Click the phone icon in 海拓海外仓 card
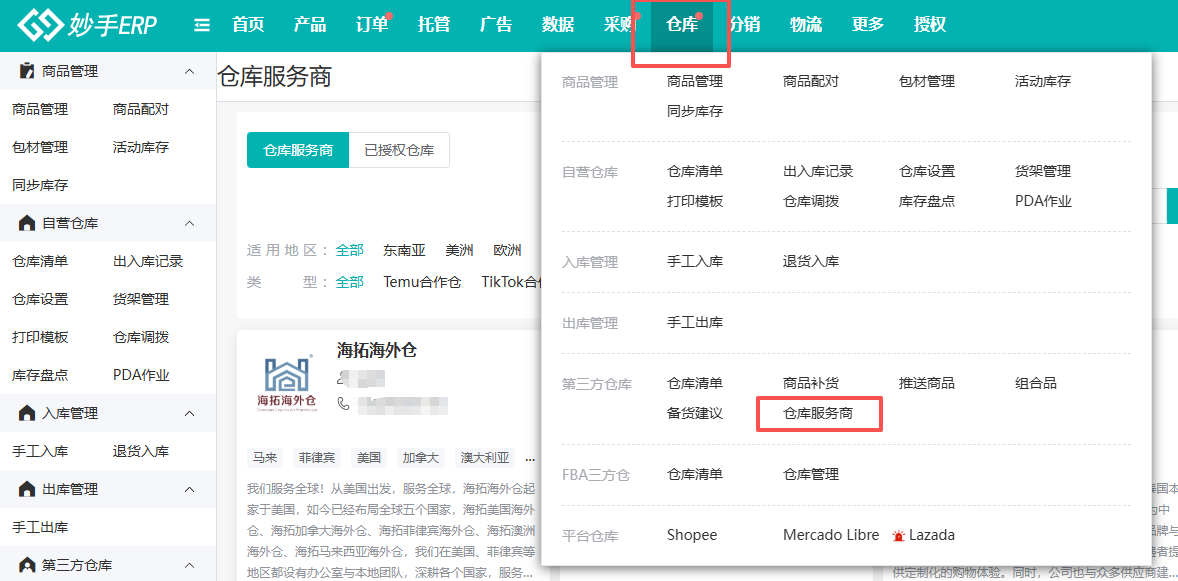Viewport: 1178px width, 581px height. 344,403
